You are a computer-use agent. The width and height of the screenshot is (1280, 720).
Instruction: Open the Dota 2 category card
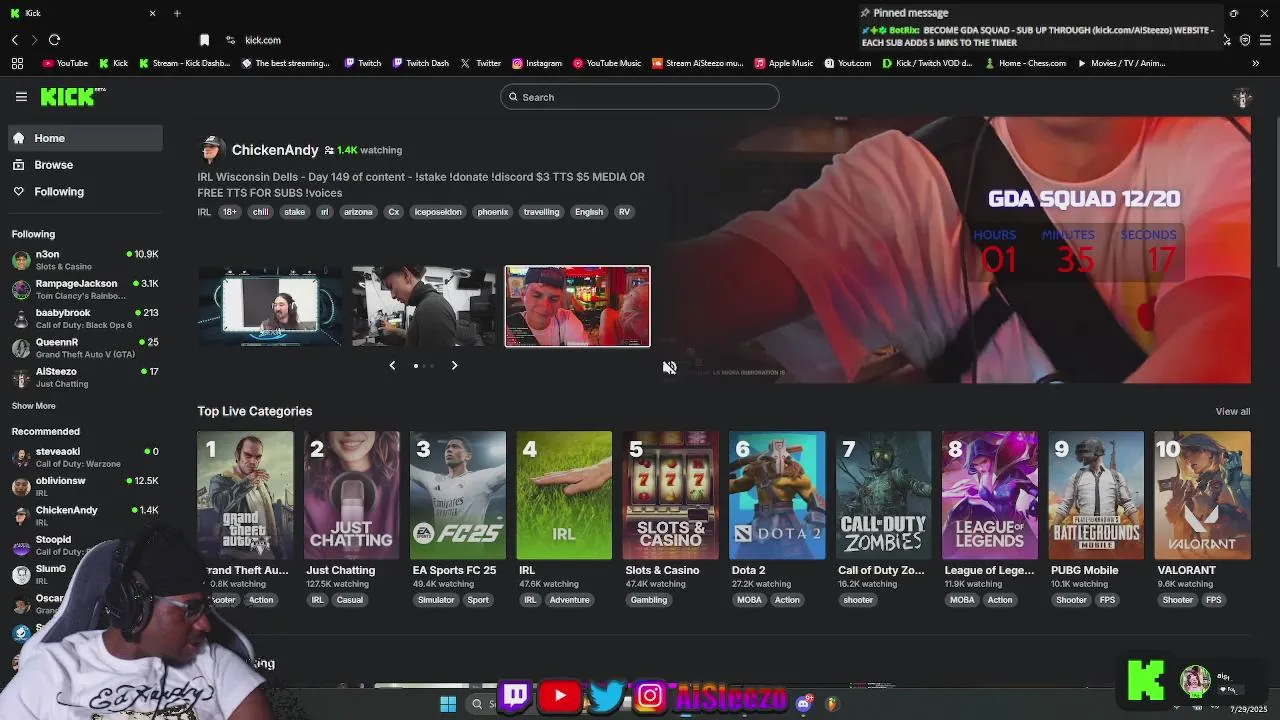click(777, 495)
